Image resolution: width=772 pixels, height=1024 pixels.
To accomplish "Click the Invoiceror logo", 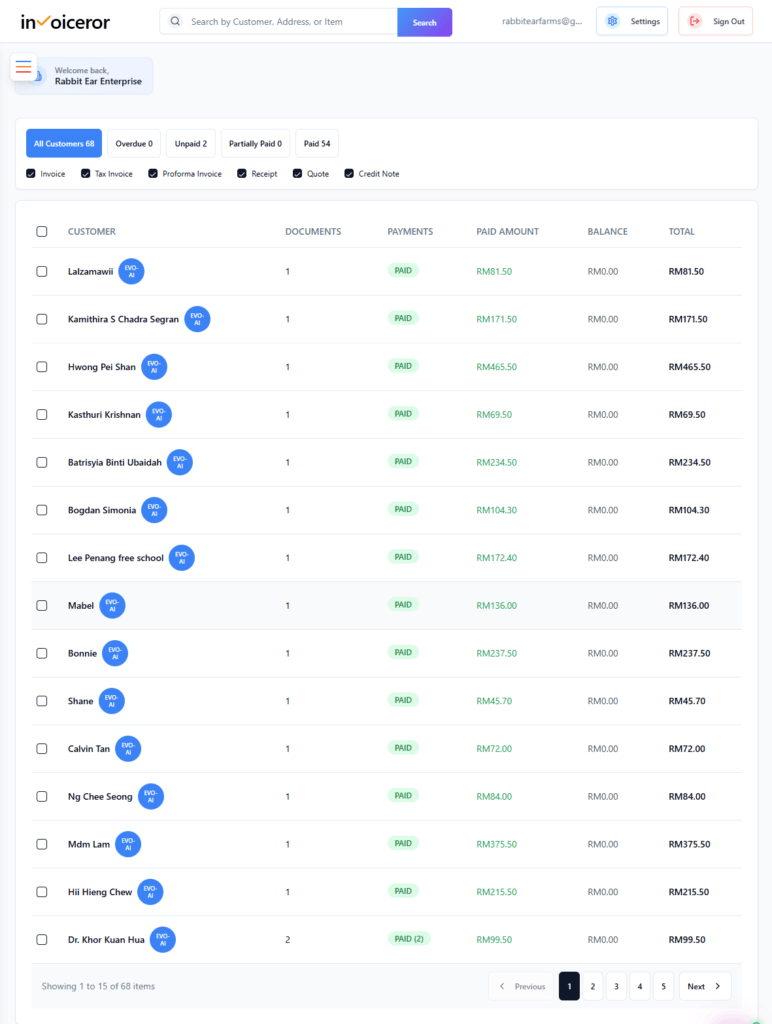I will click(x=65, y=21).
